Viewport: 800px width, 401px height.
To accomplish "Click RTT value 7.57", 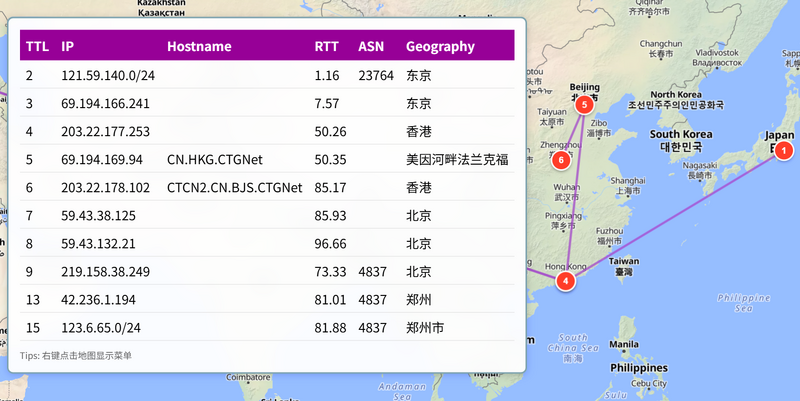I will [327, 104].
